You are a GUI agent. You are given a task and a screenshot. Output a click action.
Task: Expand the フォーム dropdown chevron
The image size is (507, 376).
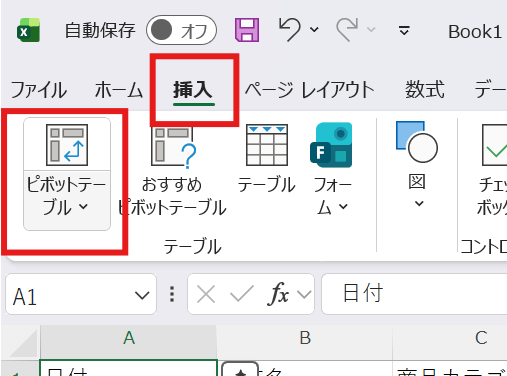tap(343, 207)
